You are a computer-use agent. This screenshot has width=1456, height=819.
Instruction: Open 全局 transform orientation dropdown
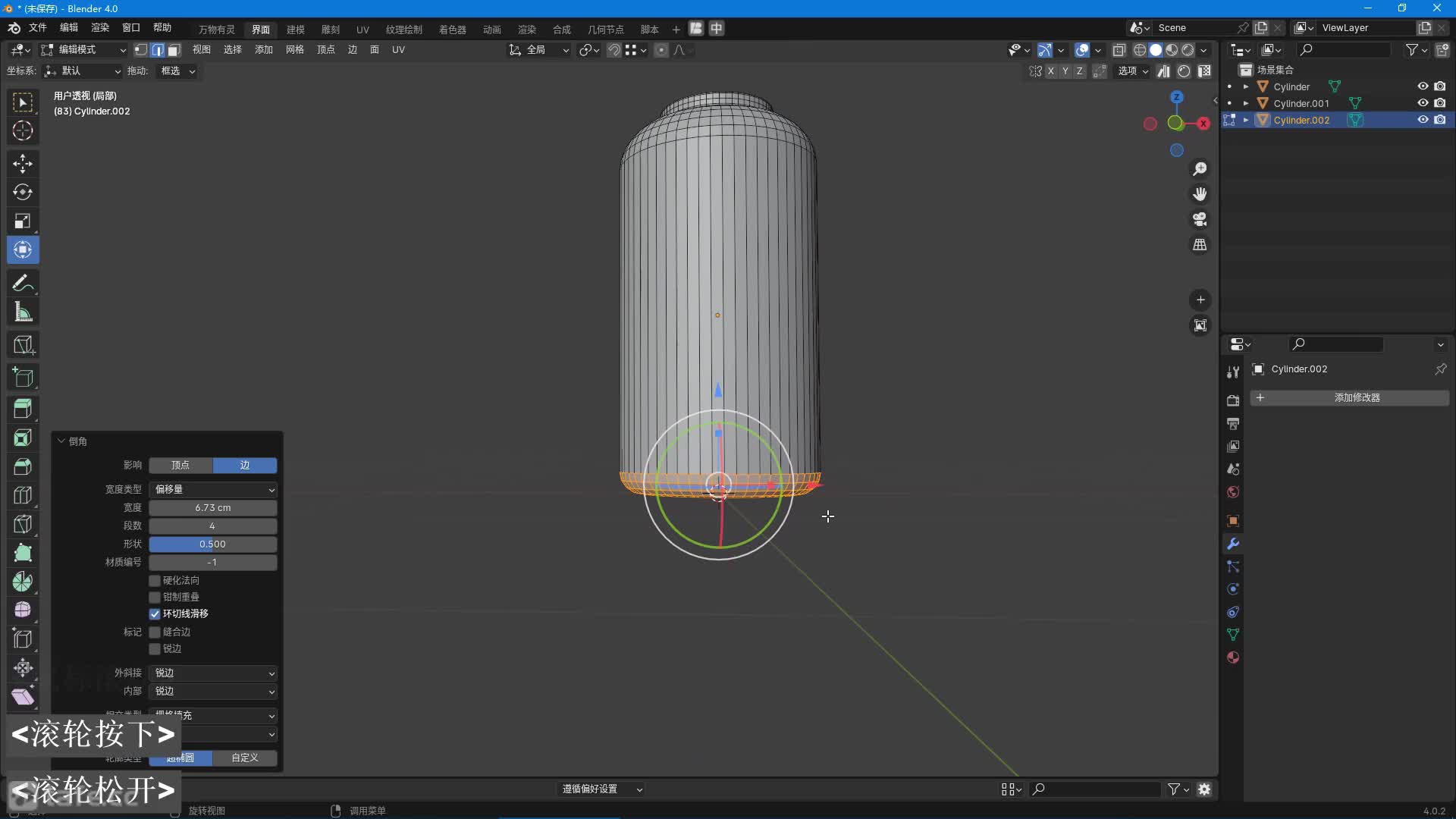pyautogui.click(x=539, y=50)
